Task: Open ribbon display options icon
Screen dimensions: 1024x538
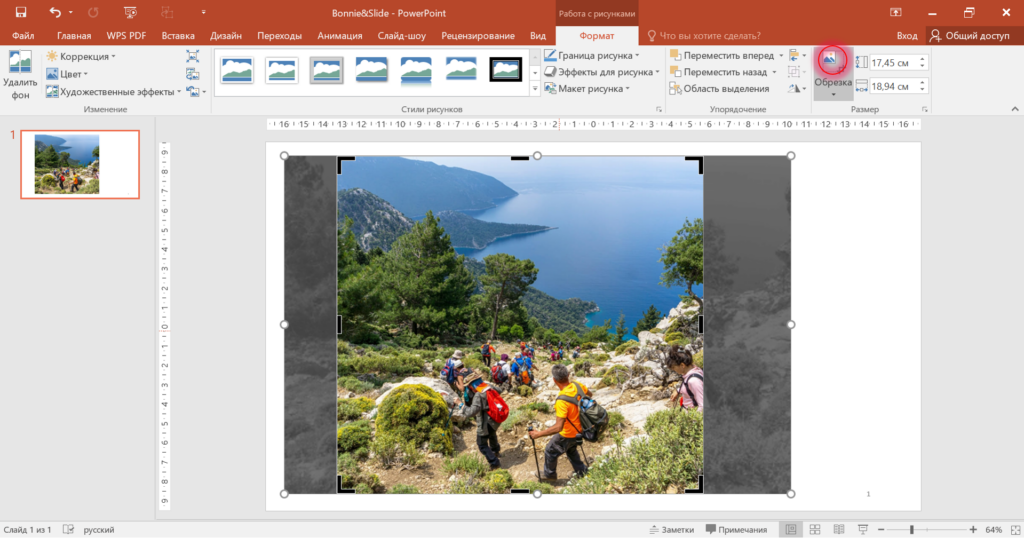Action: click(x=895, y=12)
